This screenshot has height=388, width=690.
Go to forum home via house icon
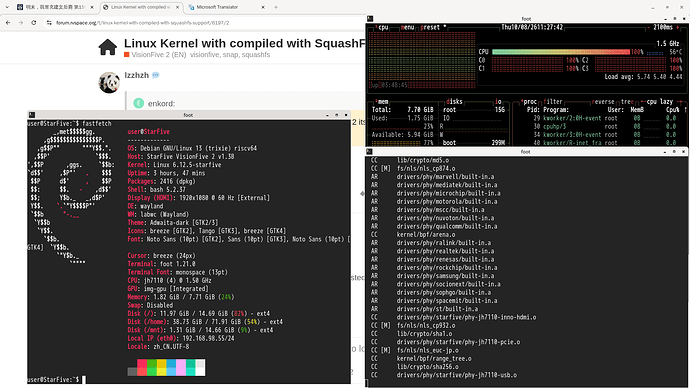(x=108, y=47)
